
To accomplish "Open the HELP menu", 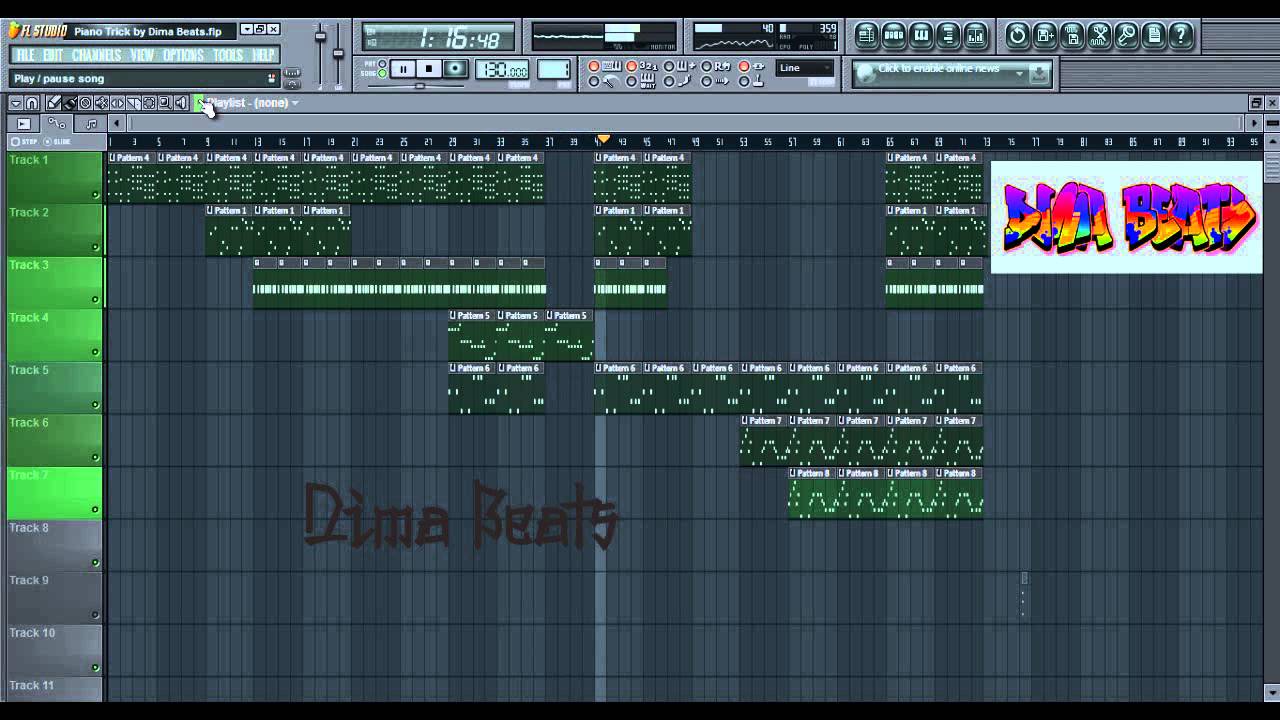I will pyautogui.click(x=264, y=55).
